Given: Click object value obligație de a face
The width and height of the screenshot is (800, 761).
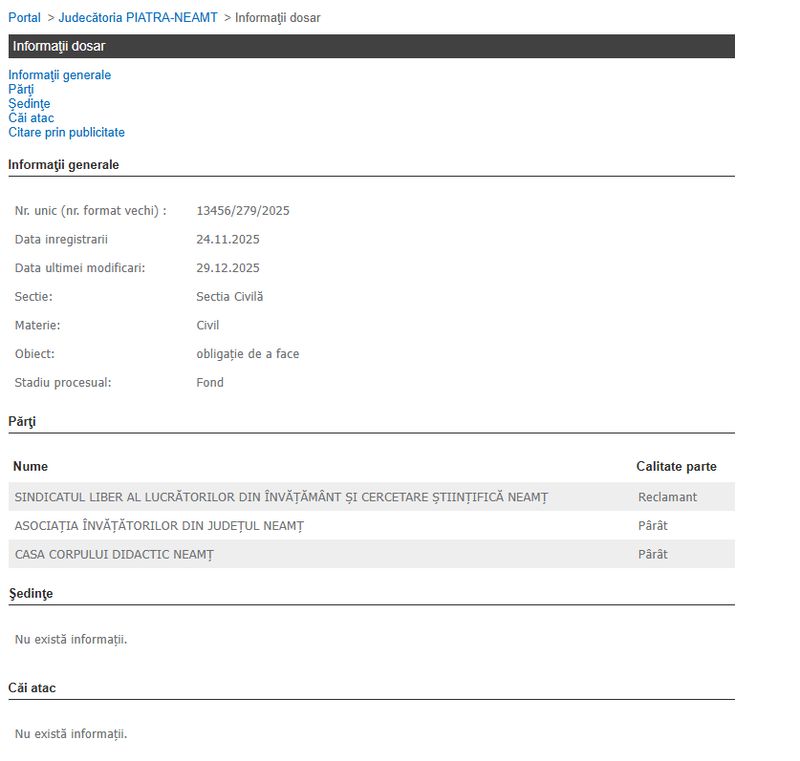Looking at the screenshot, I should tap(247, 353).
